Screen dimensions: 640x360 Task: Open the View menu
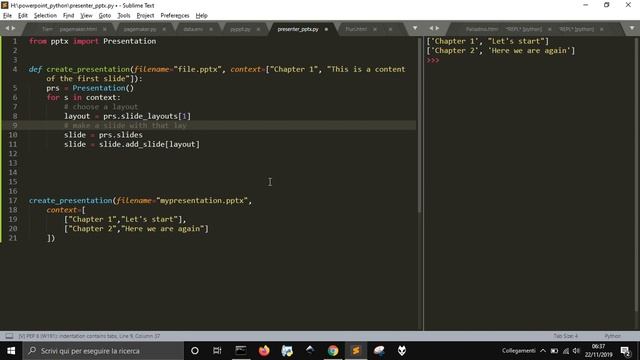pyautogui.click(x=86, y=16)
